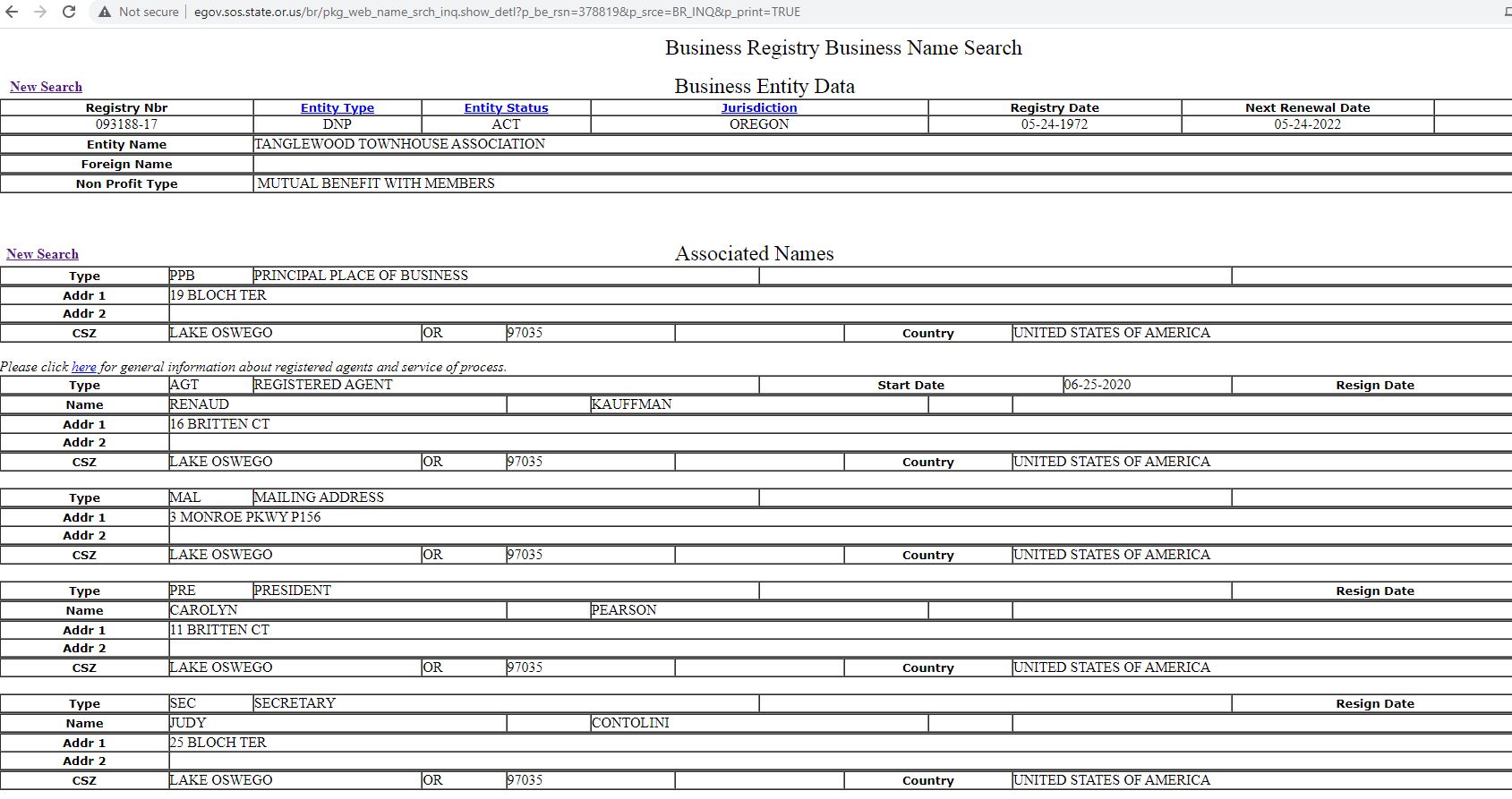
Task: Click the Not secure warning icon
Action: [x=105, y=12]
